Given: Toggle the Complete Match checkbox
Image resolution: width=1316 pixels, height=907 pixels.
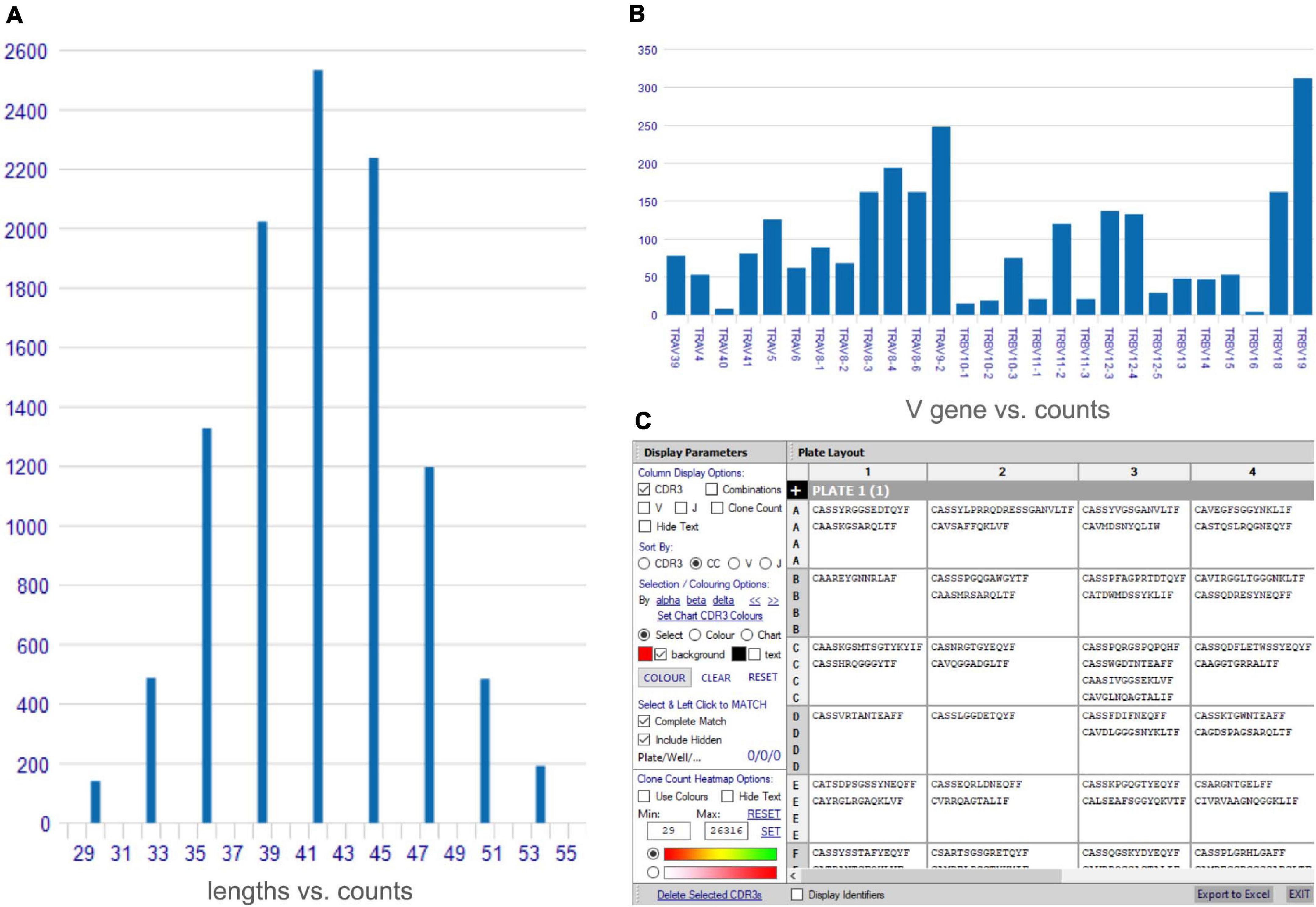Looking at the screenshot, I should (644, 721).
